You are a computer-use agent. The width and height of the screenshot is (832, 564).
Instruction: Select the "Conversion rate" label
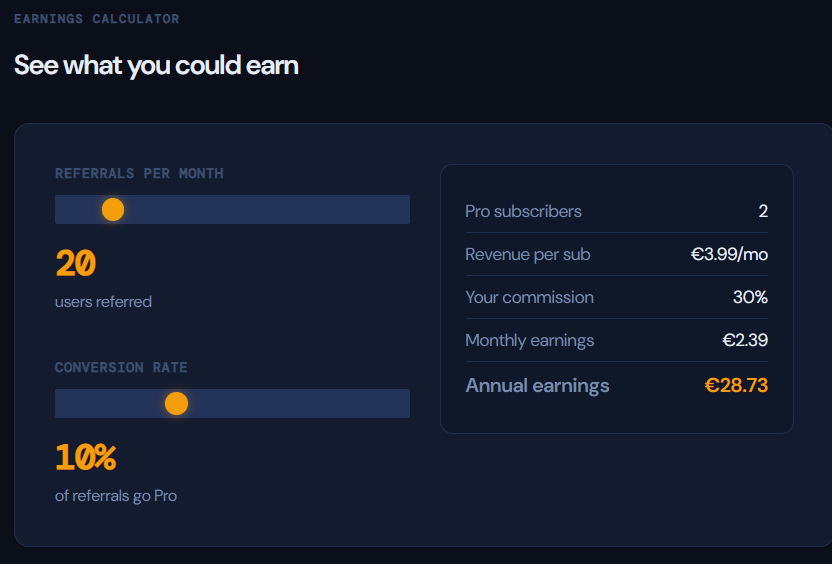pyautogui.click(x=121, y=367)
